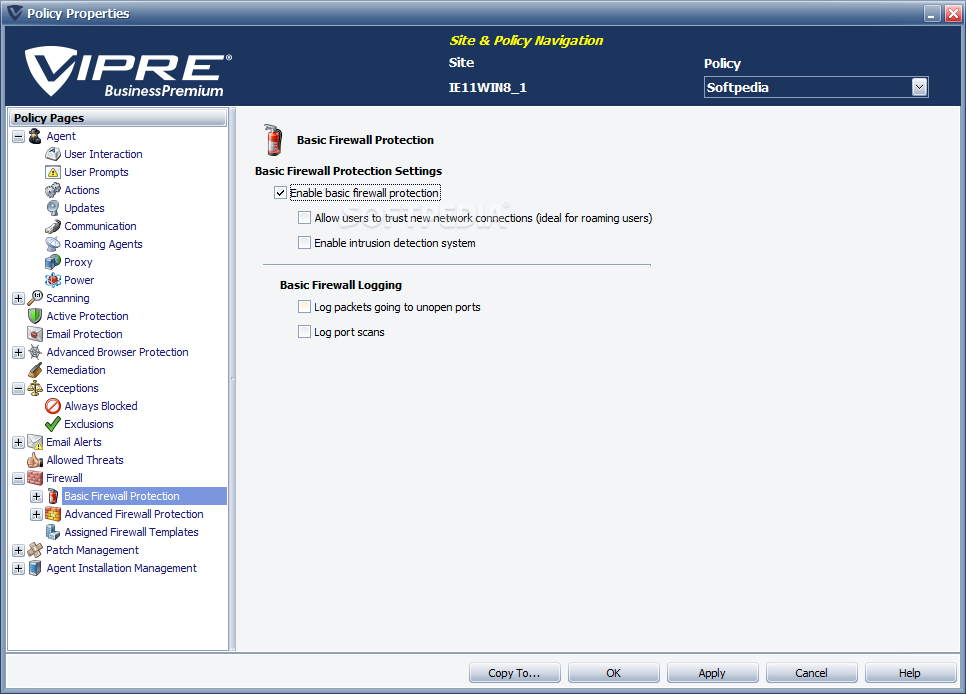Expand the Scanning tree node
The image size is (966, 694).
click(x=18, y=298)
